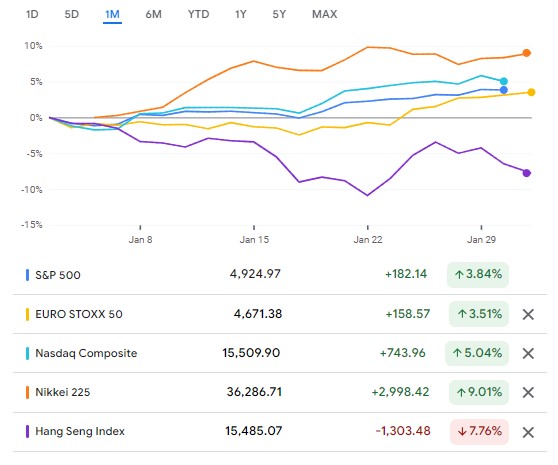This screenshot has width=558, height=465.
Task: Click the +743.96 point change
Action: pos(402,353)
